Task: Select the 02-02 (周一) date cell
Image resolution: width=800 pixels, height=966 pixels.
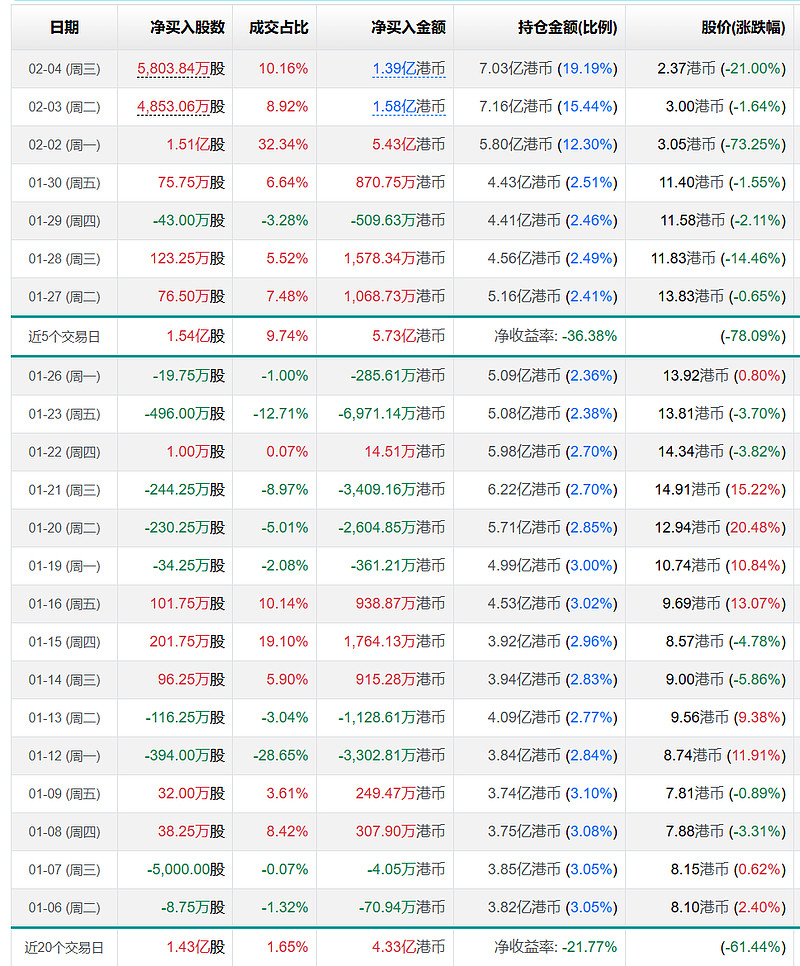Action: (x=64, y=145)
